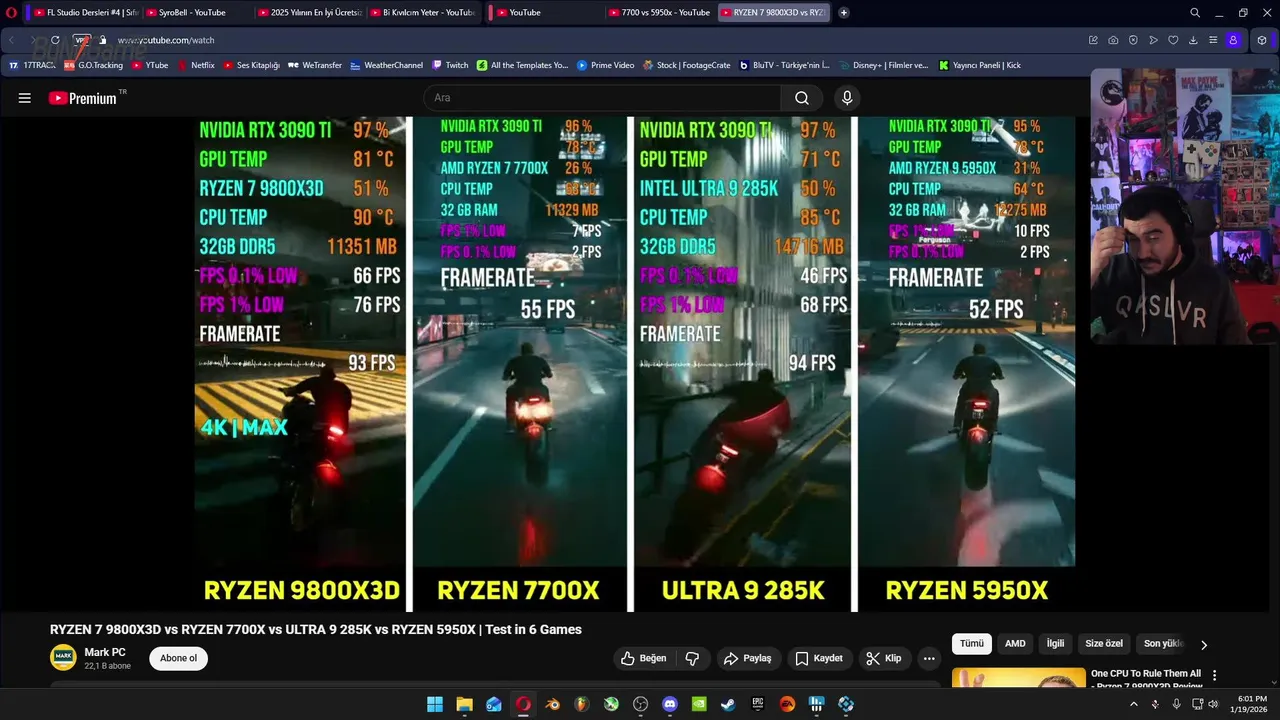This screenshot has width=1280, height=720.
Task: Click the heart bookmark icon
Action: pos(1173,40)
